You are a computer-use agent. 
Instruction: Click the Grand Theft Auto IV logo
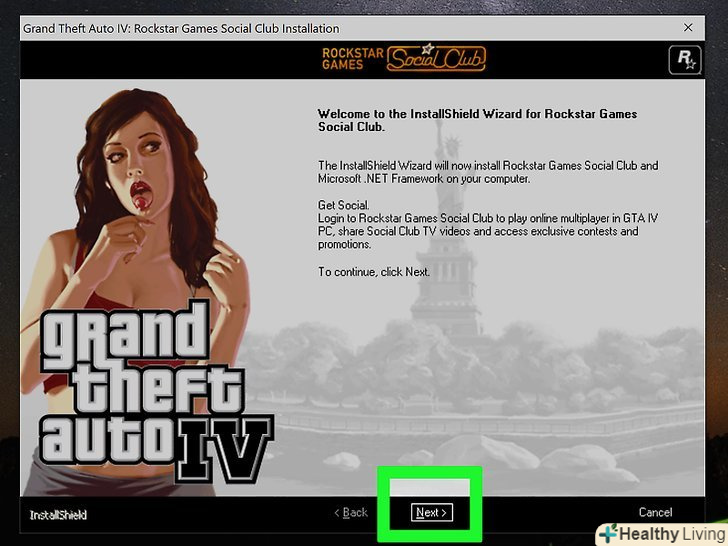point(155,391)
